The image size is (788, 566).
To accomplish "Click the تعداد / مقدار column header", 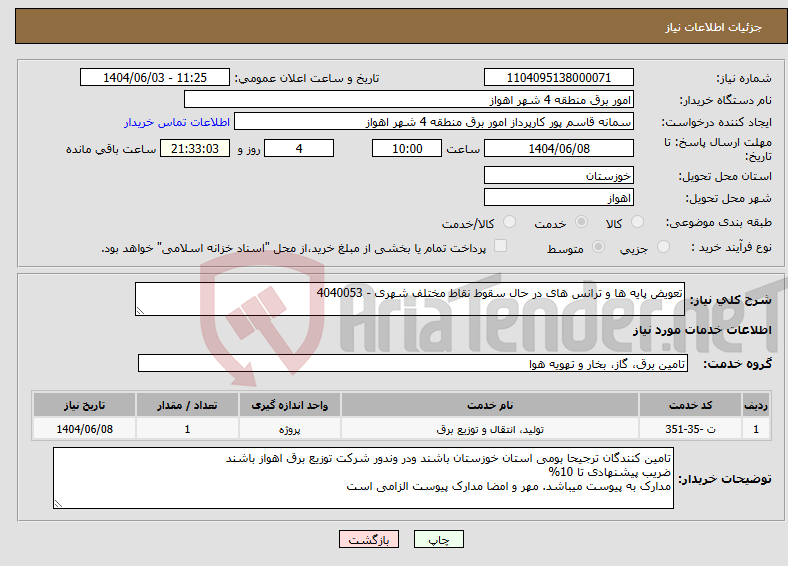I will [187, 405].
